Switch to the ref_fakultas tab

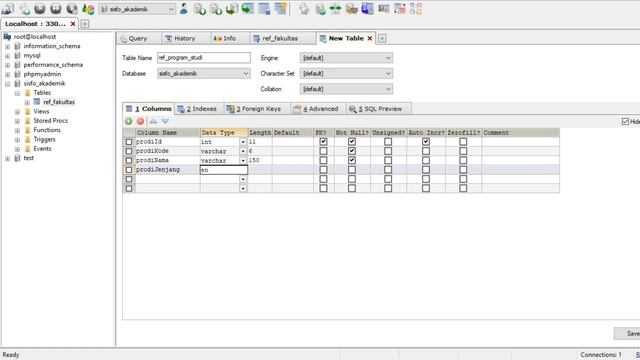tap(280, 38)
